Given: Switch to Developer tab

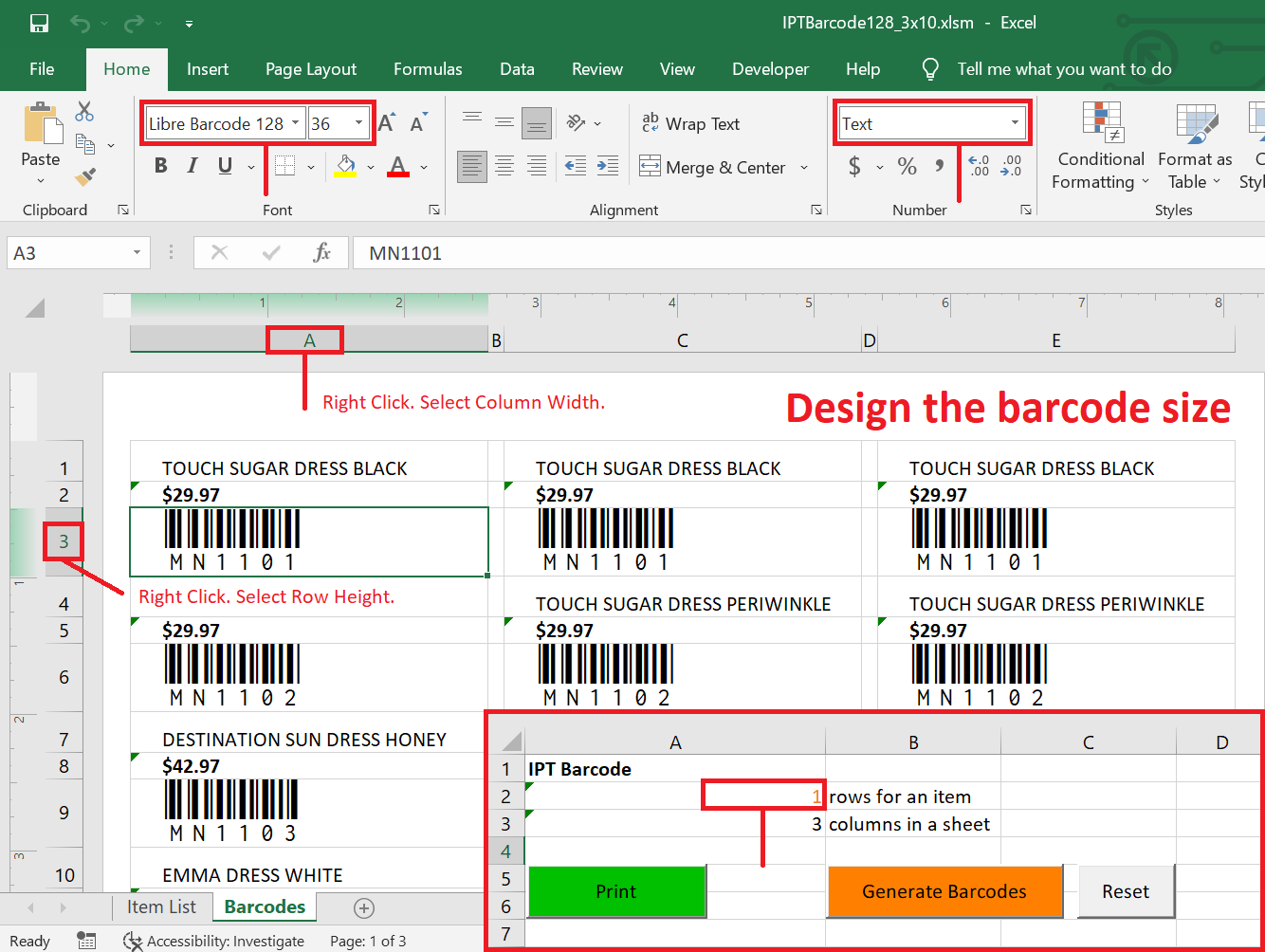Looking at the screenshot, I should point(770,69).
